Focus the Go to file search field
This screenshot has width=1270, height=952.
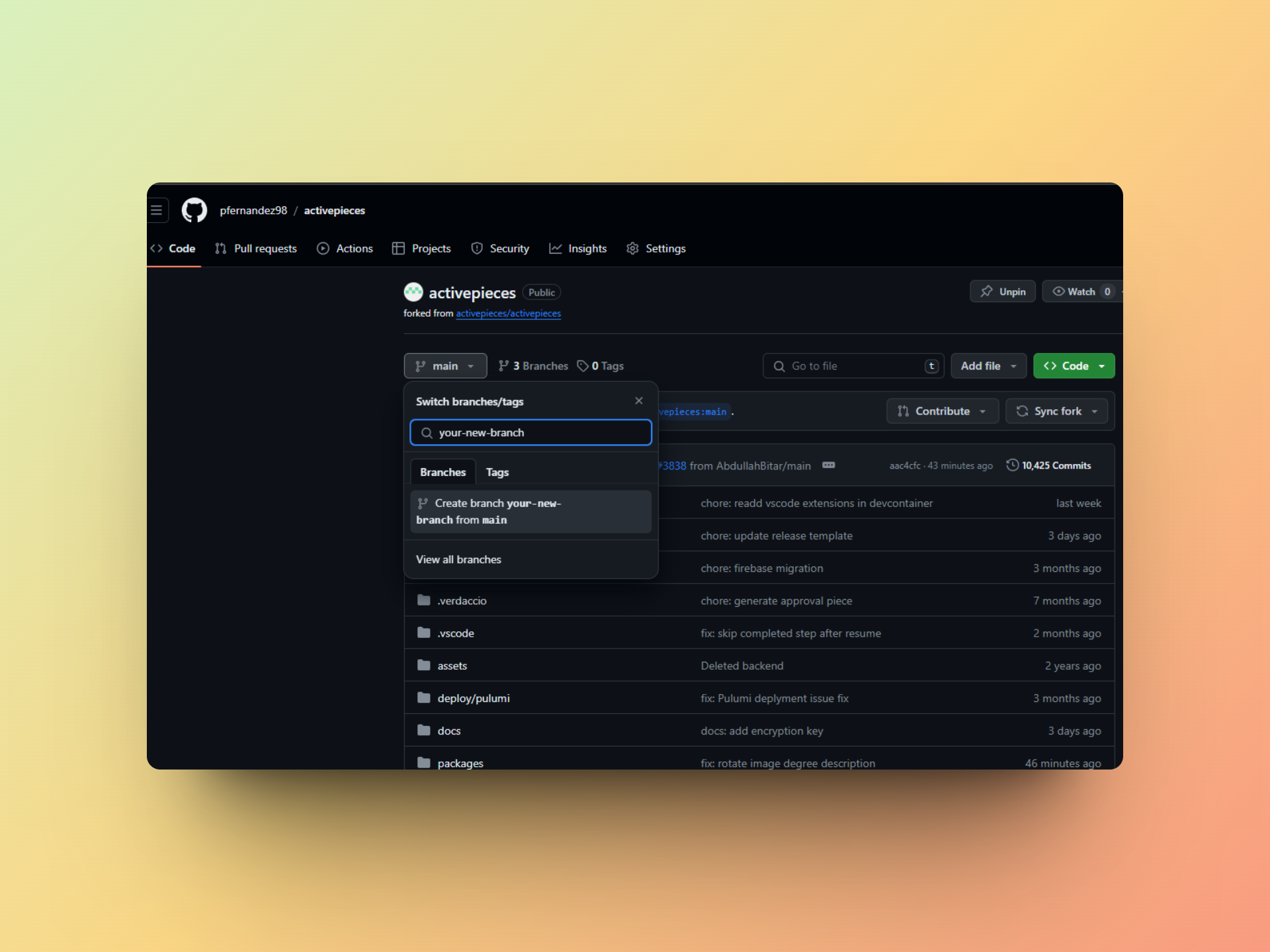coord(853,366)
